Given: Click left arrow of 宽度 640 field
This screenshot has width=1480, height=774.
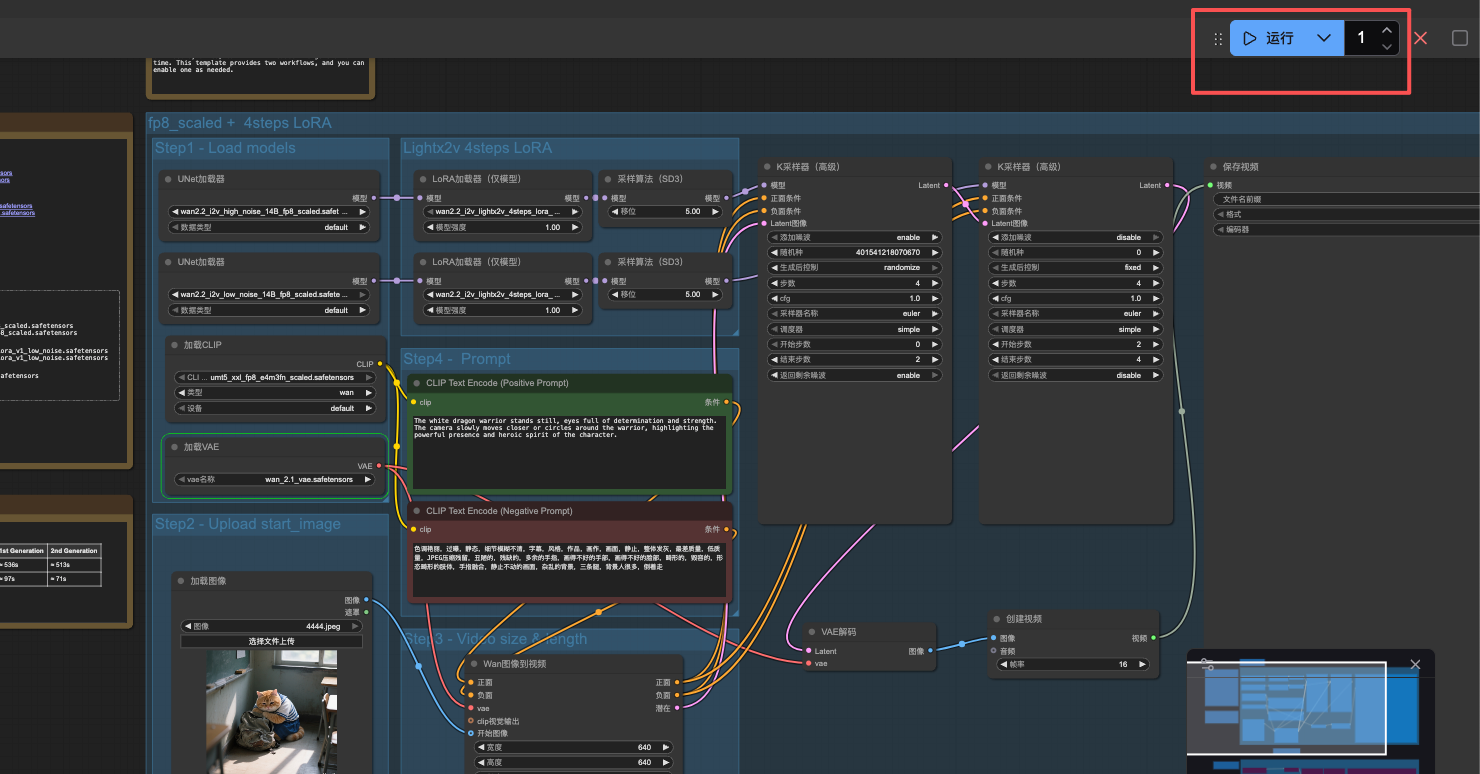Looking at the screenshot, I should pos(481,747).
